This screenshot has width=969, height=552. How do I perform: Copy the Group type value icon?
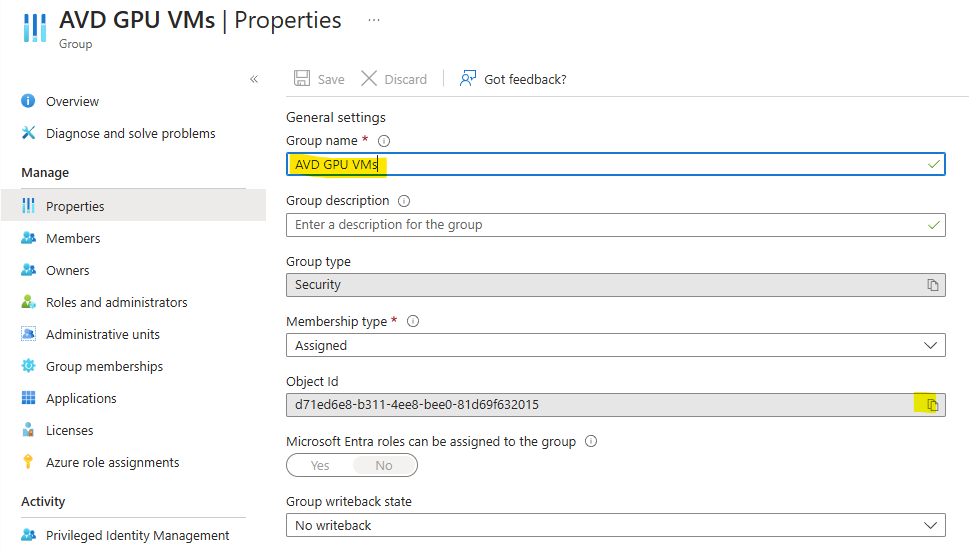click(x=932, y=285)
